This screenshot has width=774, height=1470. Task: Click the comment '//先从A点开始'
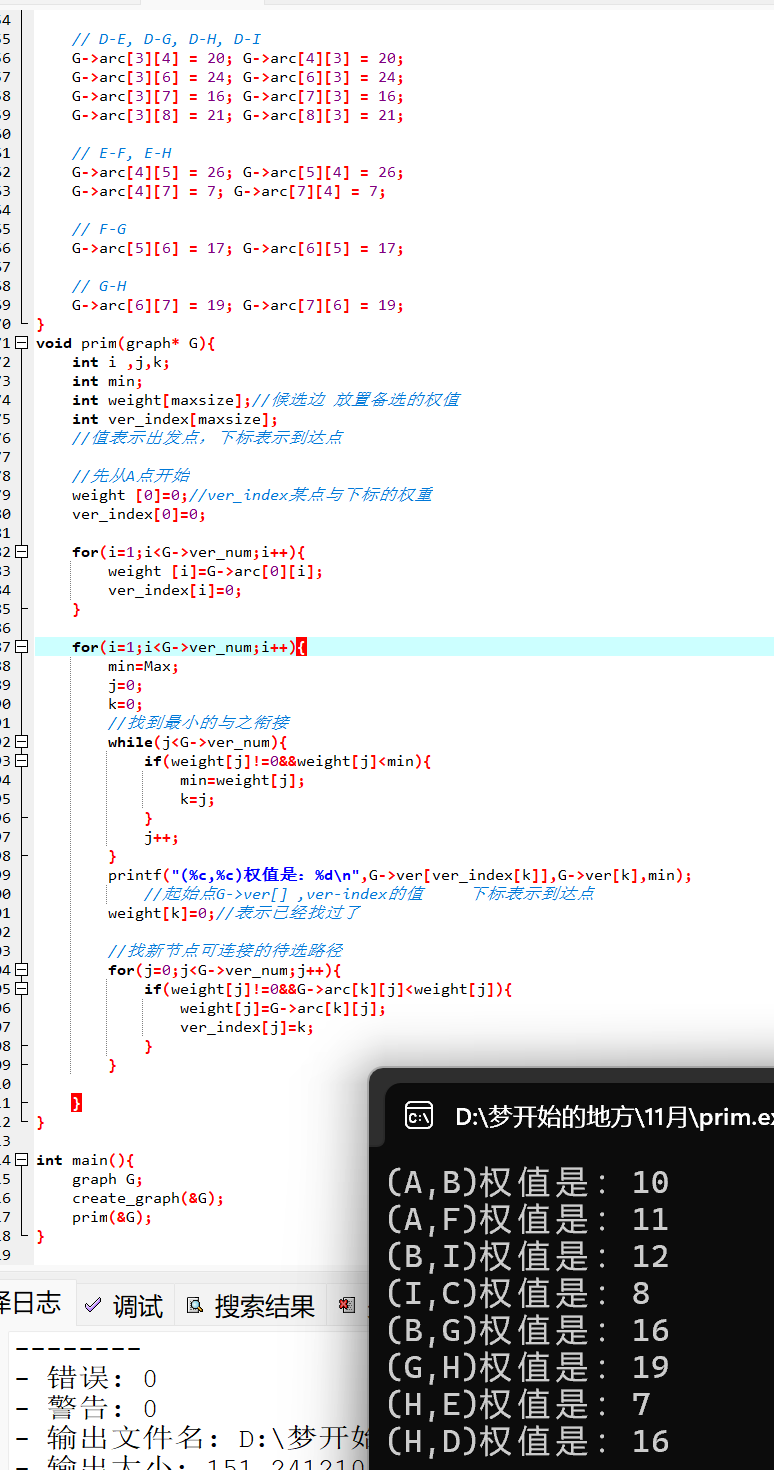[x=131, y=476]
